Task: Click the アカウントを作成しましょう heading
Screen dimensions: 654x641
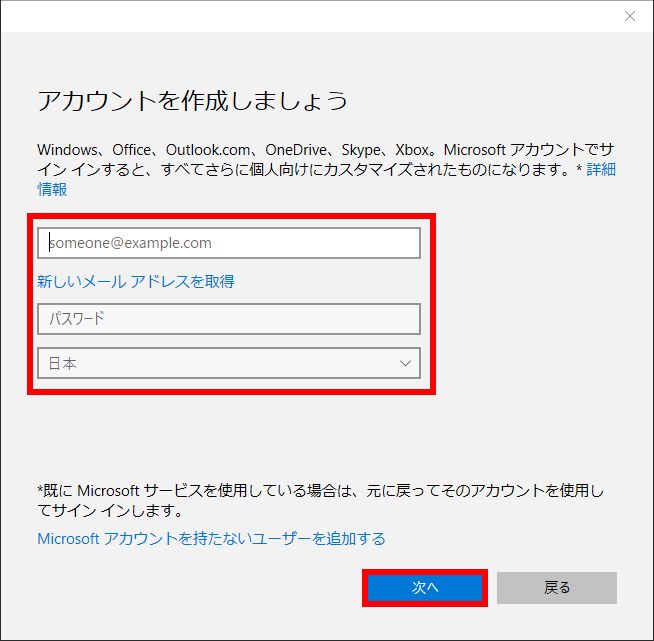Action: coord(192,101)
